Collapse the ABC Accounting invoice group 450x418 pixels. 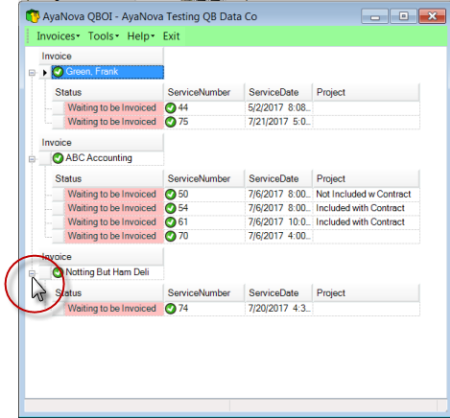point(32,159)
